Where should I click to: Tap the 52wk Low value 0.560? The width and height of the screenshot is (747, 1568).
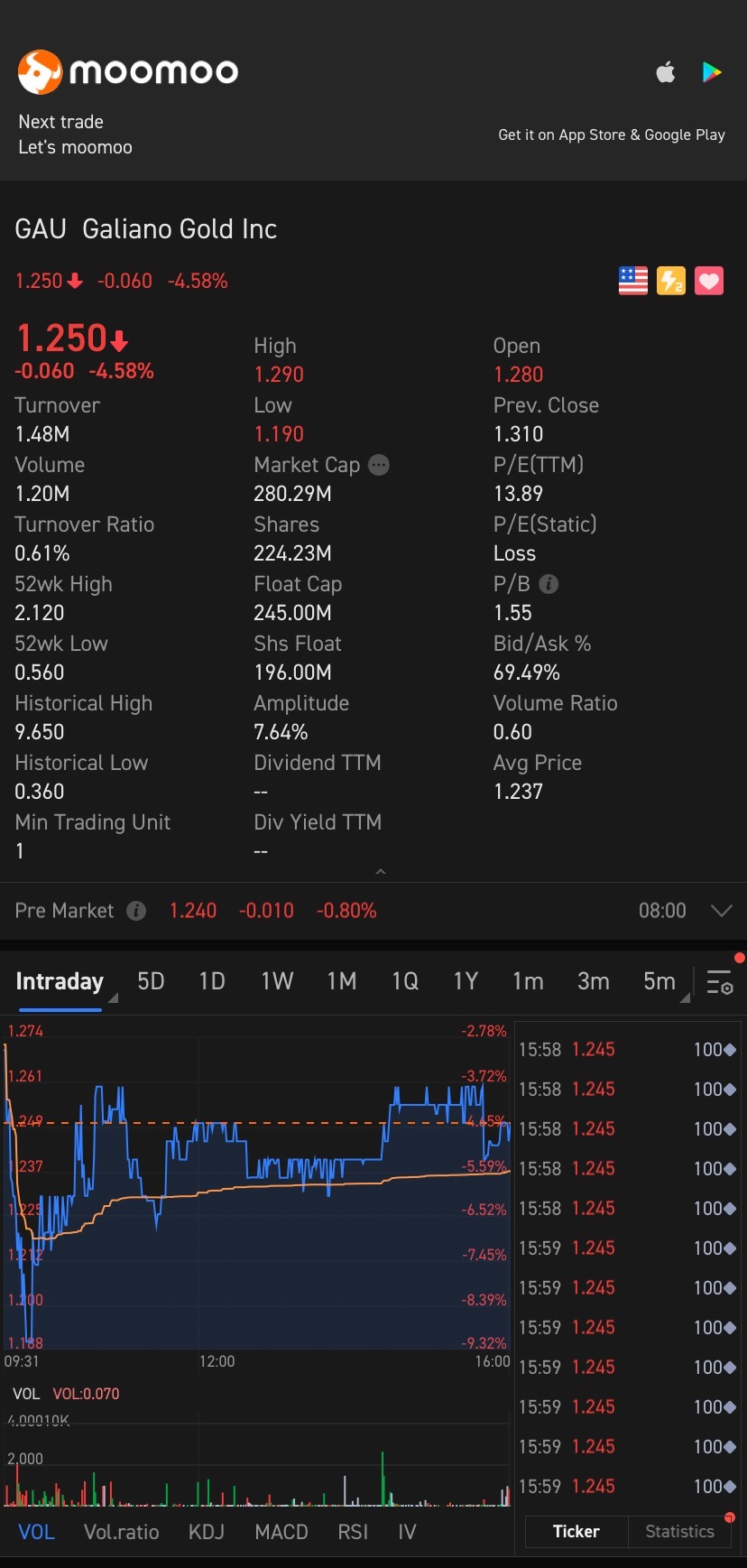click(40, 673)
